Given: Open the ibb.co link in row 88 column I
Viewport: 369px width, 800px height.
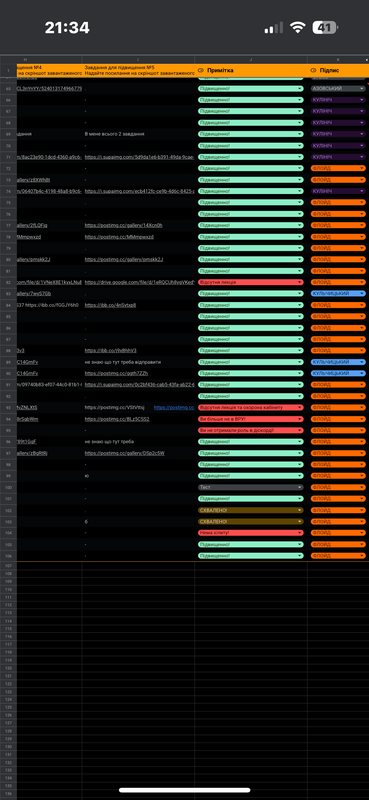Looking at the screenshot, I should click(x=110, y=351).
